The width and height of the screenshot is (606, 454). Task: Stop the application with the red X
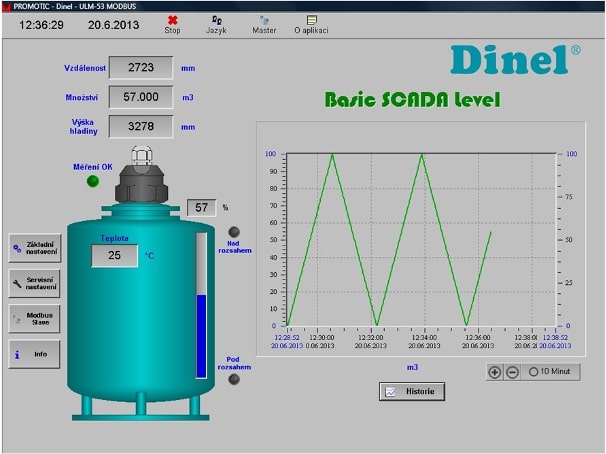point(172,25)
